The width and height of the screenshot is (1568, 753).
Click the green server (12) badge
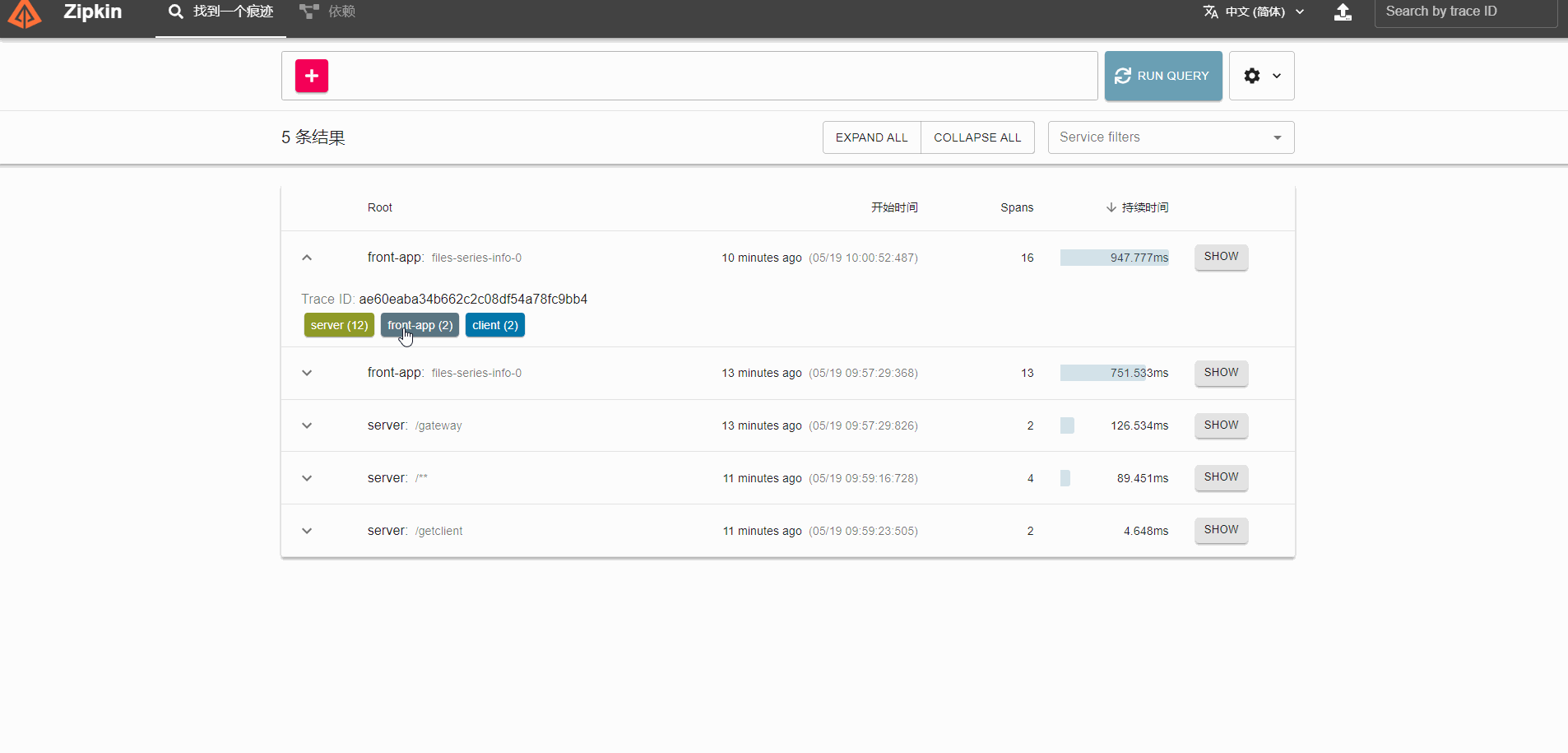point(339,325)
